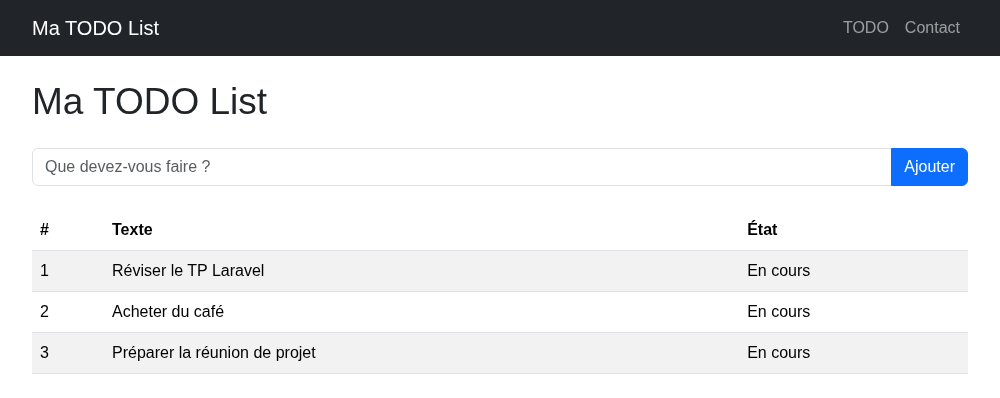Click the large 'Ma TODO List' page heading
The width and height of the screenshot is (1000, 398).
coord(149,101)
